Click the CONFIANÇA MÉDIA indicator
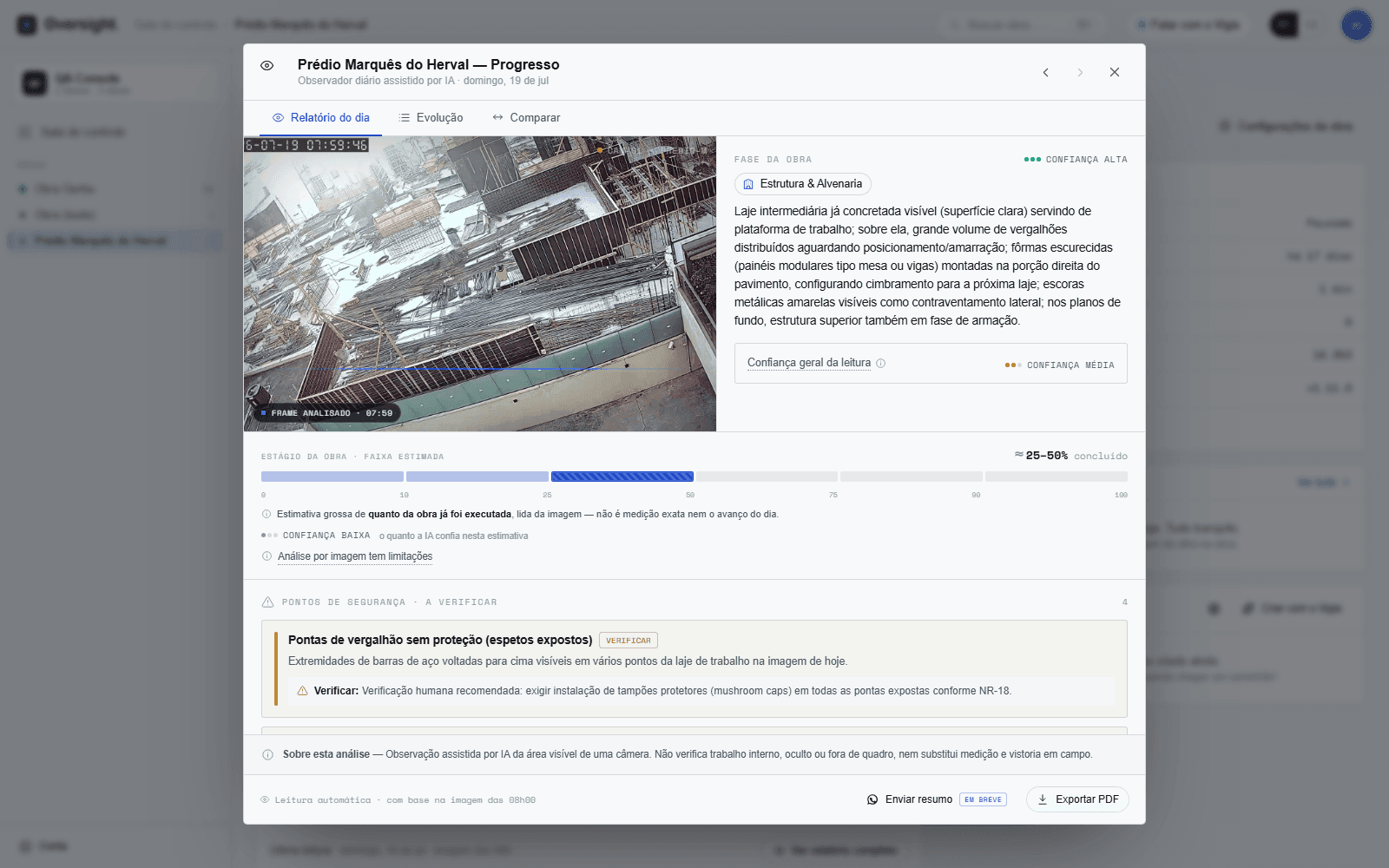 (1059, 365)
